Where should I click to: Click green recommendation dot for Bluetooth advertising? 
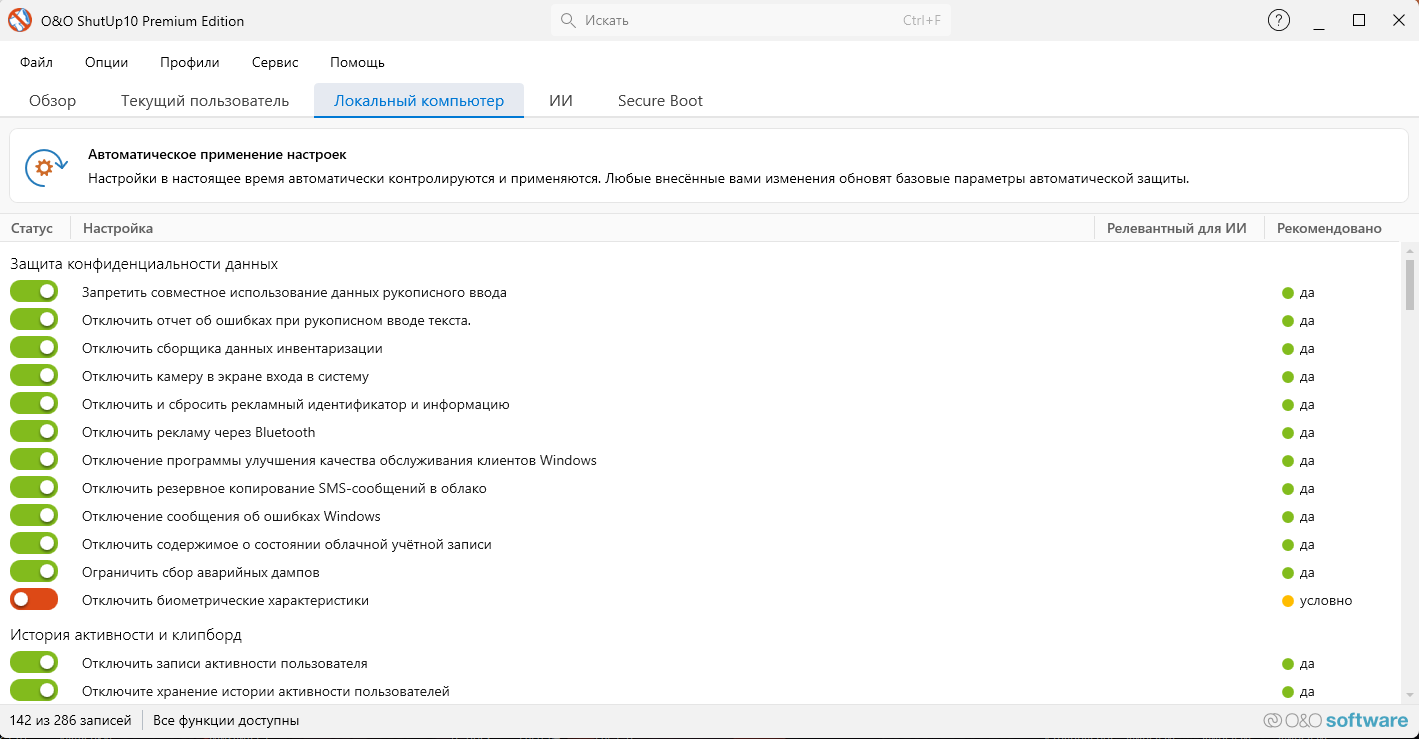(1288, 433)
